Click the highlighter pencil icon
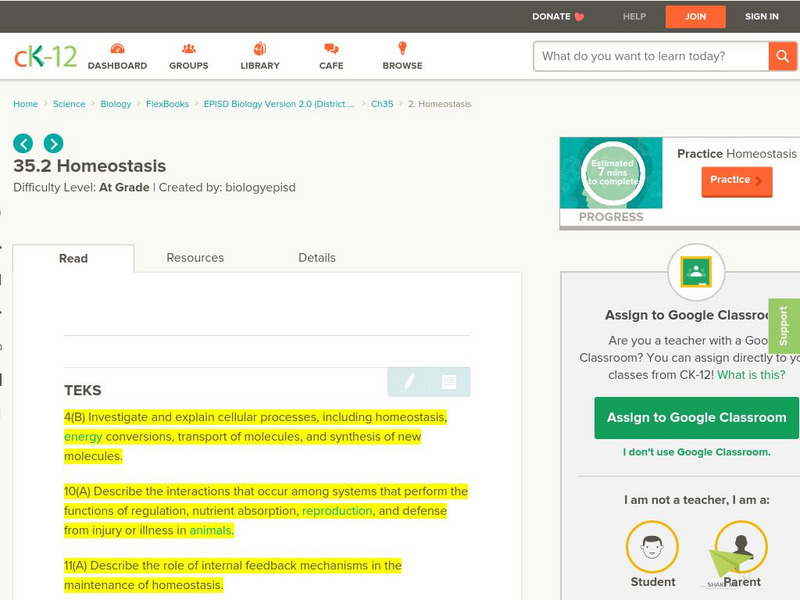Screen dimensions: 800x600 coord(409,382)
